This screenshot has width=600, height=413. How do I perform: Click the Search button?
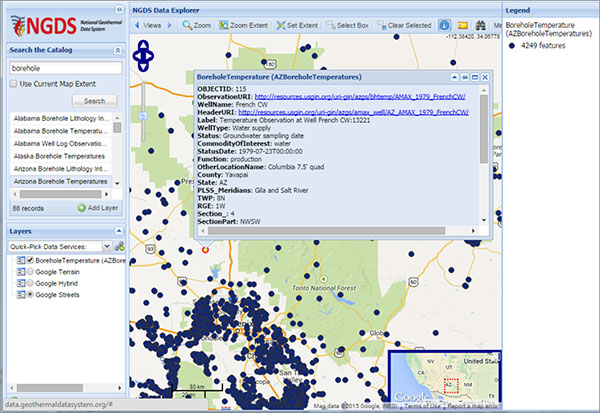click(x=94, y=101)
